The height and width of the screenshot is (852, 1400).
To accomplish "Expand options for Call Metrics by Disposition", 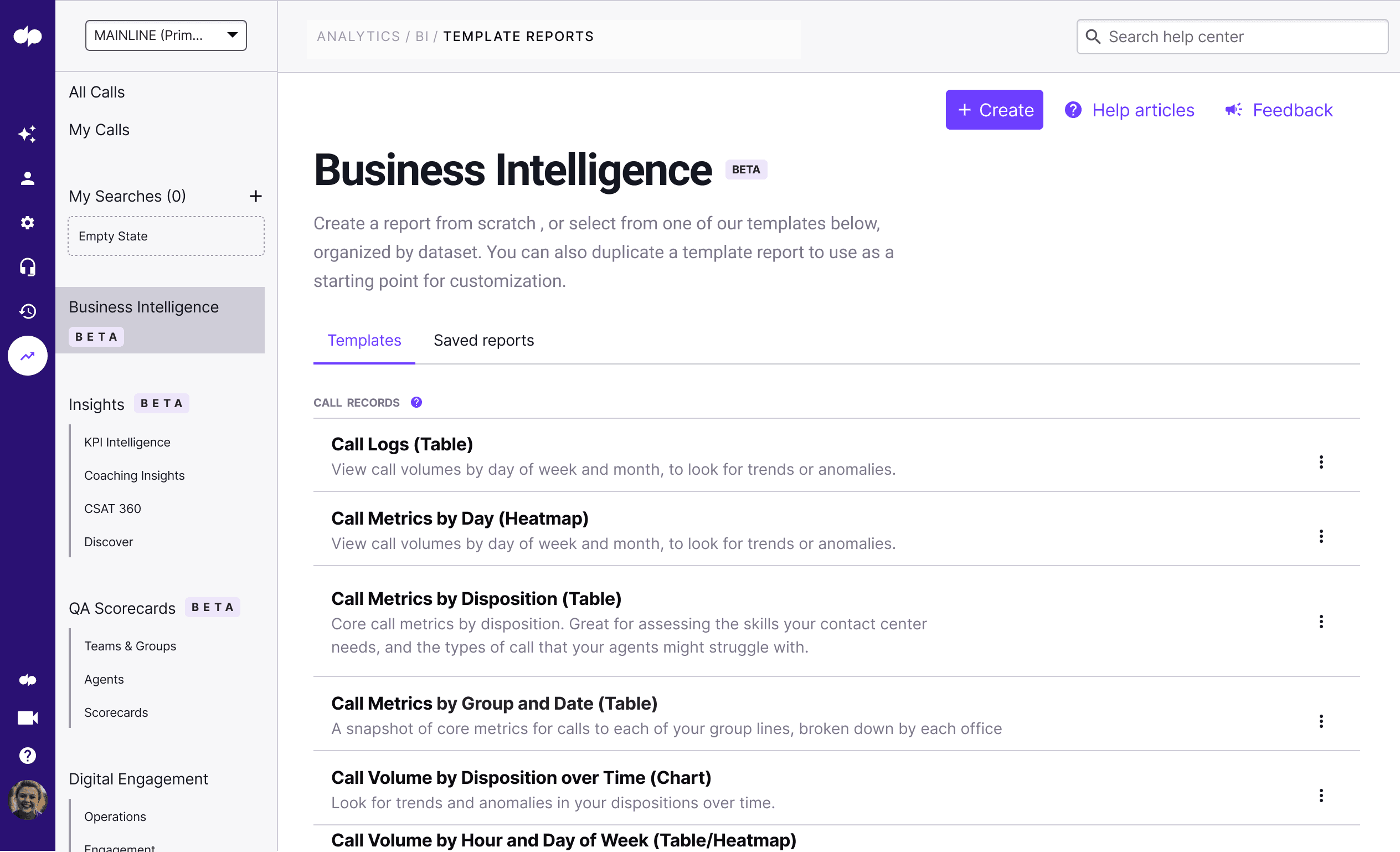I will (1321, 622).
